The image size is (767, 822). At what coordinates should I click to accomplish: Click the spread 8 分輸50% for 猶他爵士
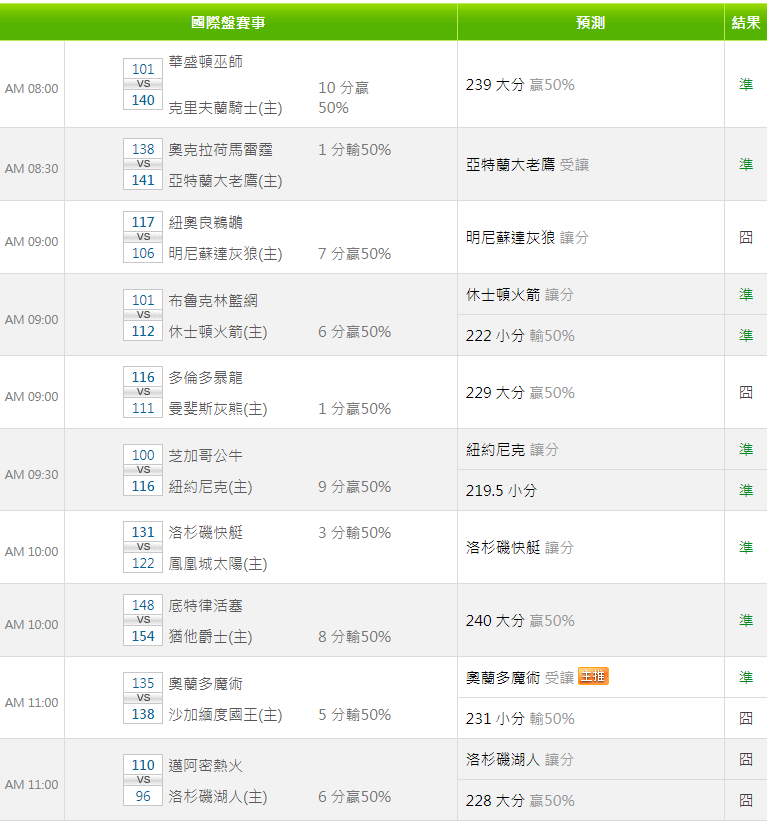pos(354,637)
